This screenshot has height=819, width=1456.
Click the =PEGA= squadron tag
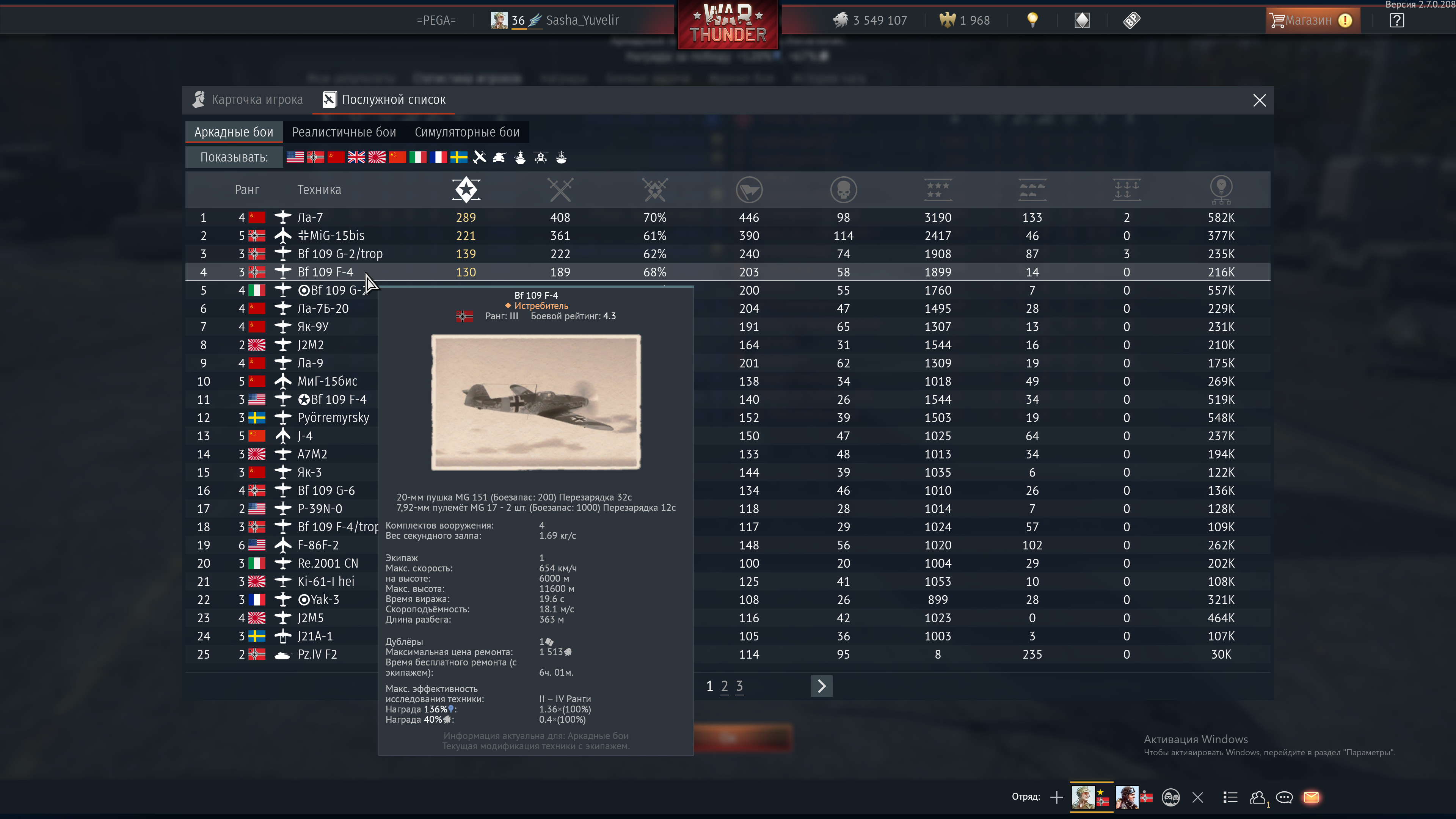click(436, 20)
